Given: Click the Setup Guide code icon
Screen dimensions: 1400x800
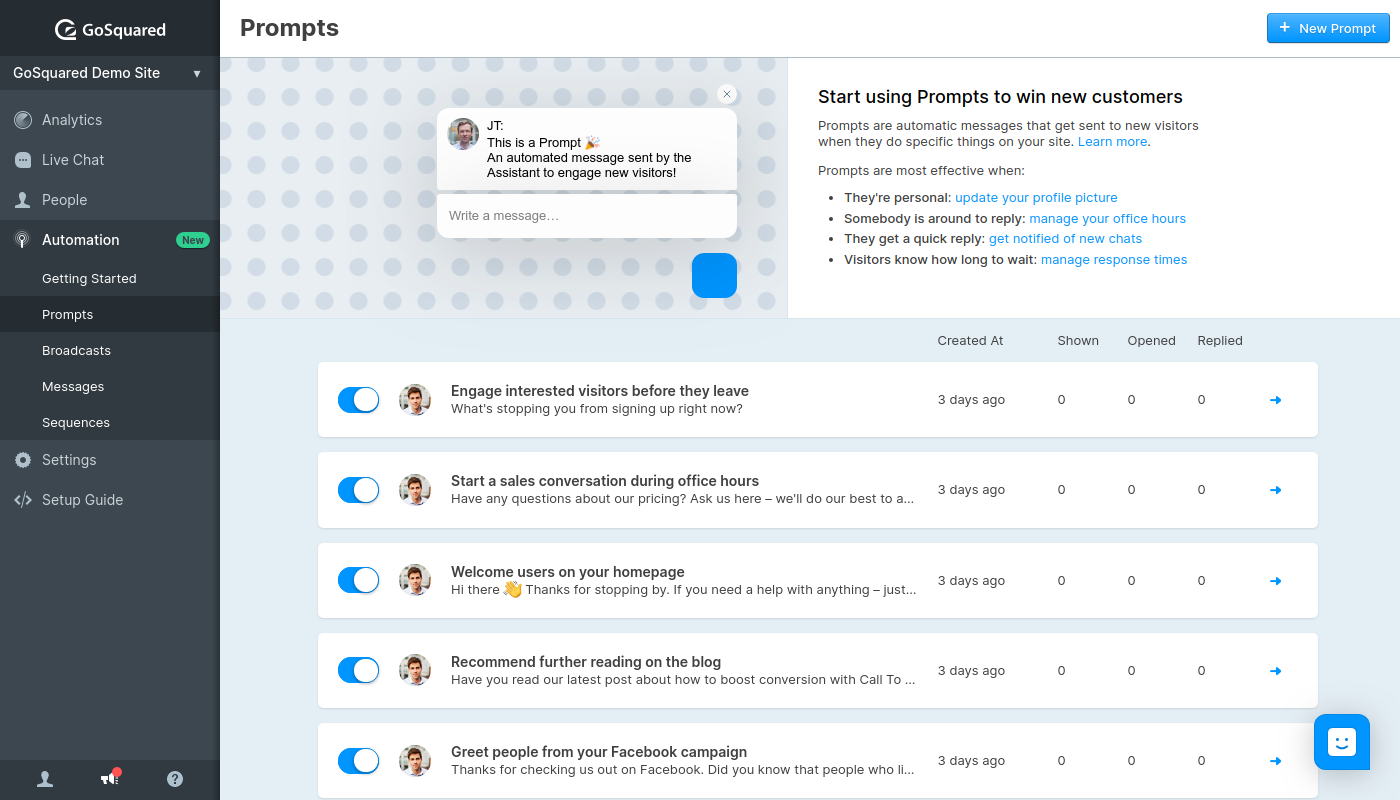Looking at the screenshot, I should point(23,500).
